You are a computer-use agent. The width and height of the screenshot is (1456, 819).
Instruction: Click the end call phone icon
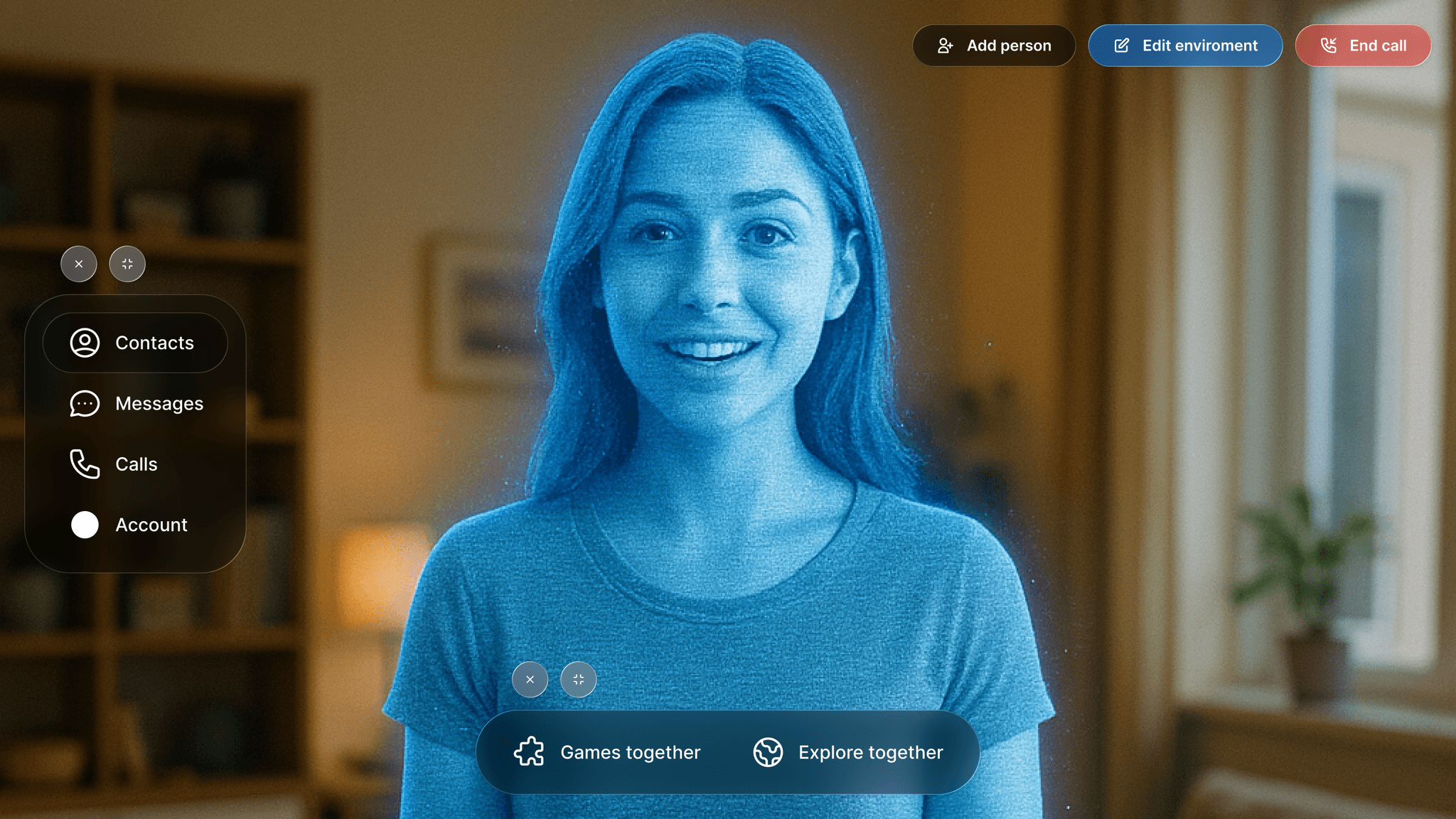1328,45
